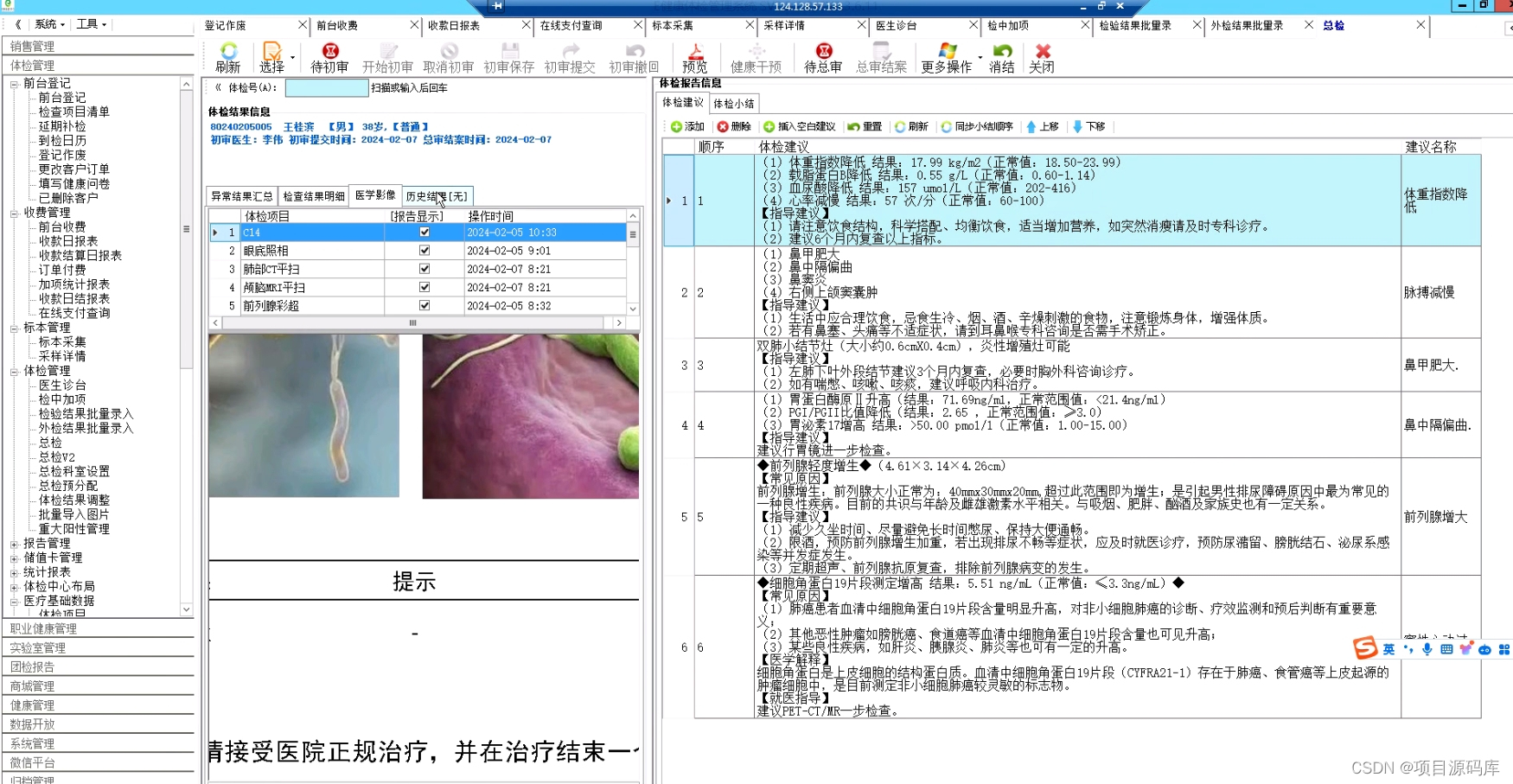Toggle report display checkbox for 眼底照相
Viewport: 1513px width, 784px height.
click(425, 250)
